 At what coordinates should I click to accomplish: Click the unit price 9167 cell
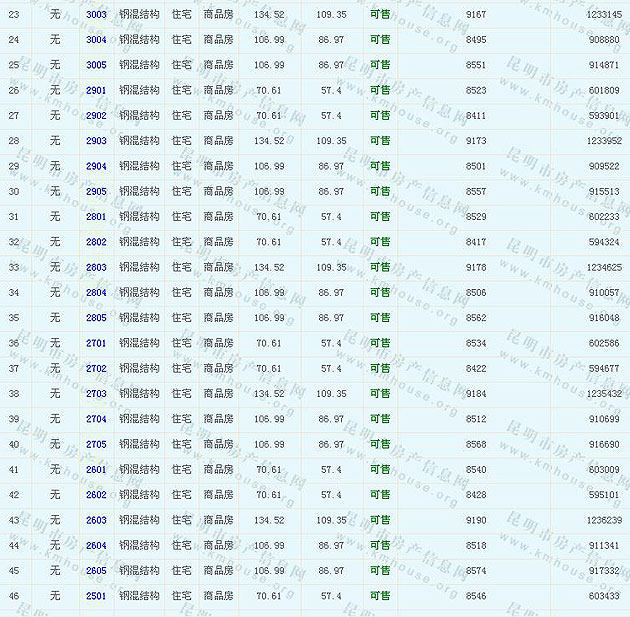tap(476, 15)
